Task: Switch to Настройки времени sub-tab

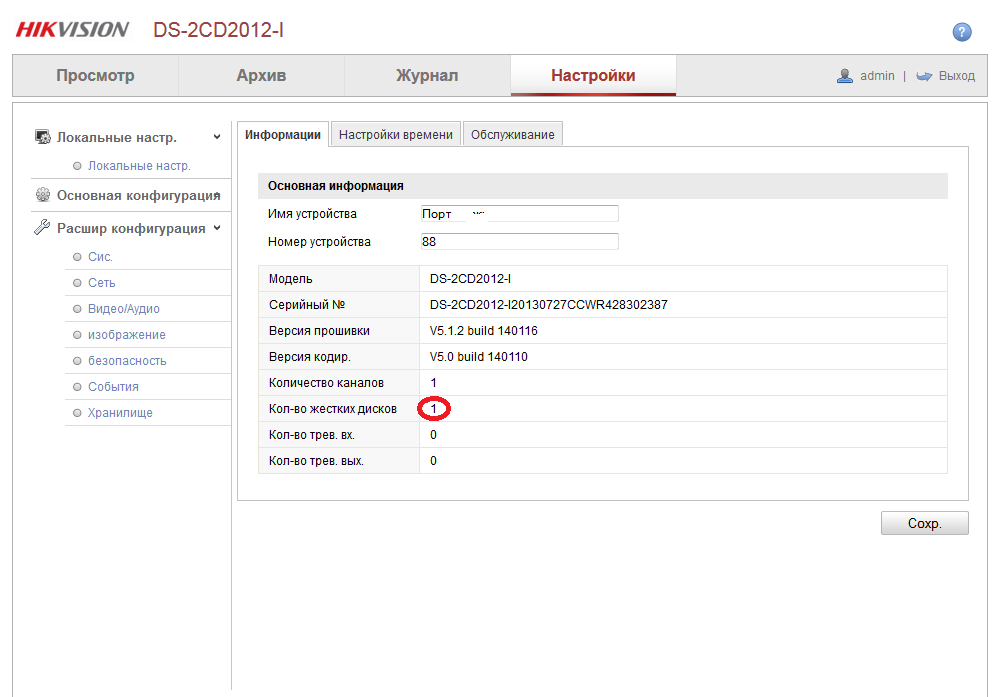Action: [396, 134]
